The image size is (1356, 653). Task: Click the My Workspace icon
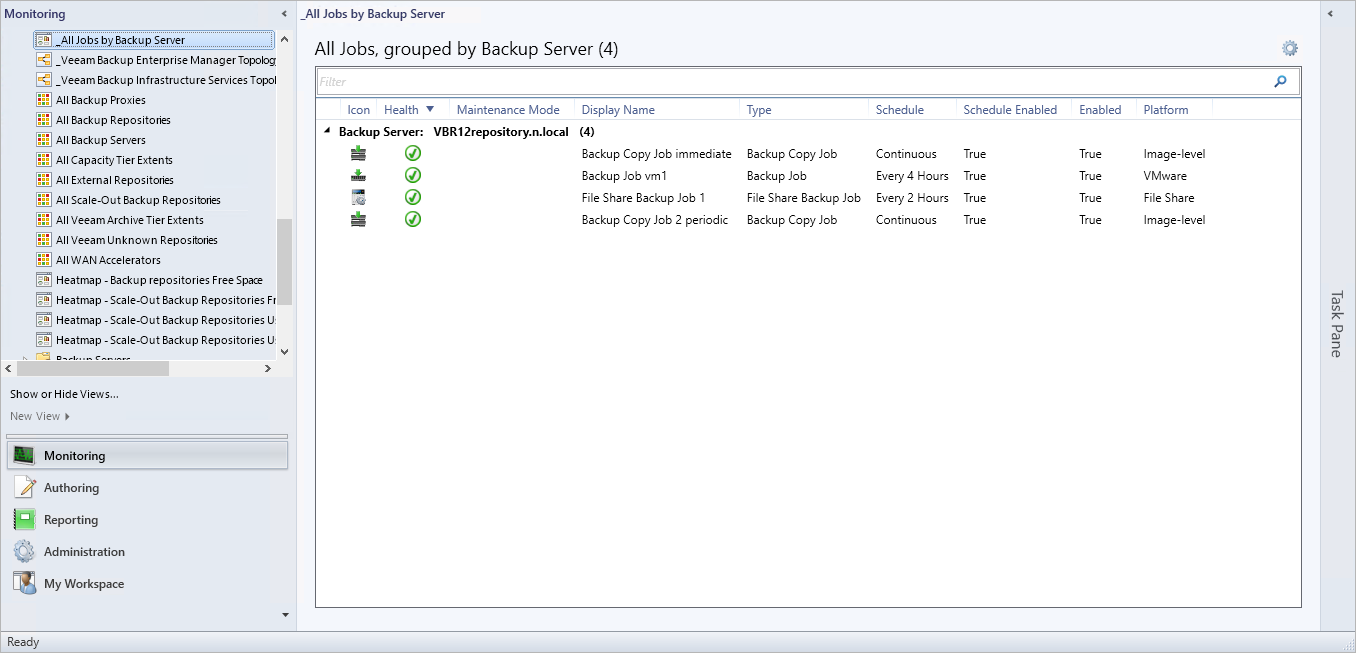point(25,584)
